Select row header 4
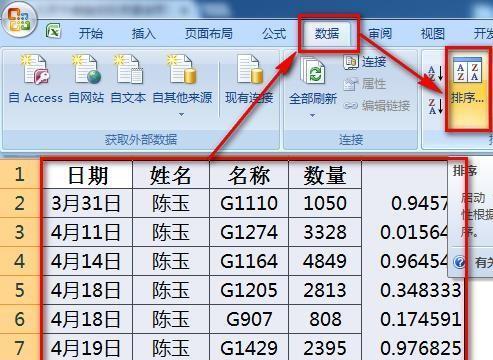The width and height of the screenshot is (493, 360). pos(20,261)
